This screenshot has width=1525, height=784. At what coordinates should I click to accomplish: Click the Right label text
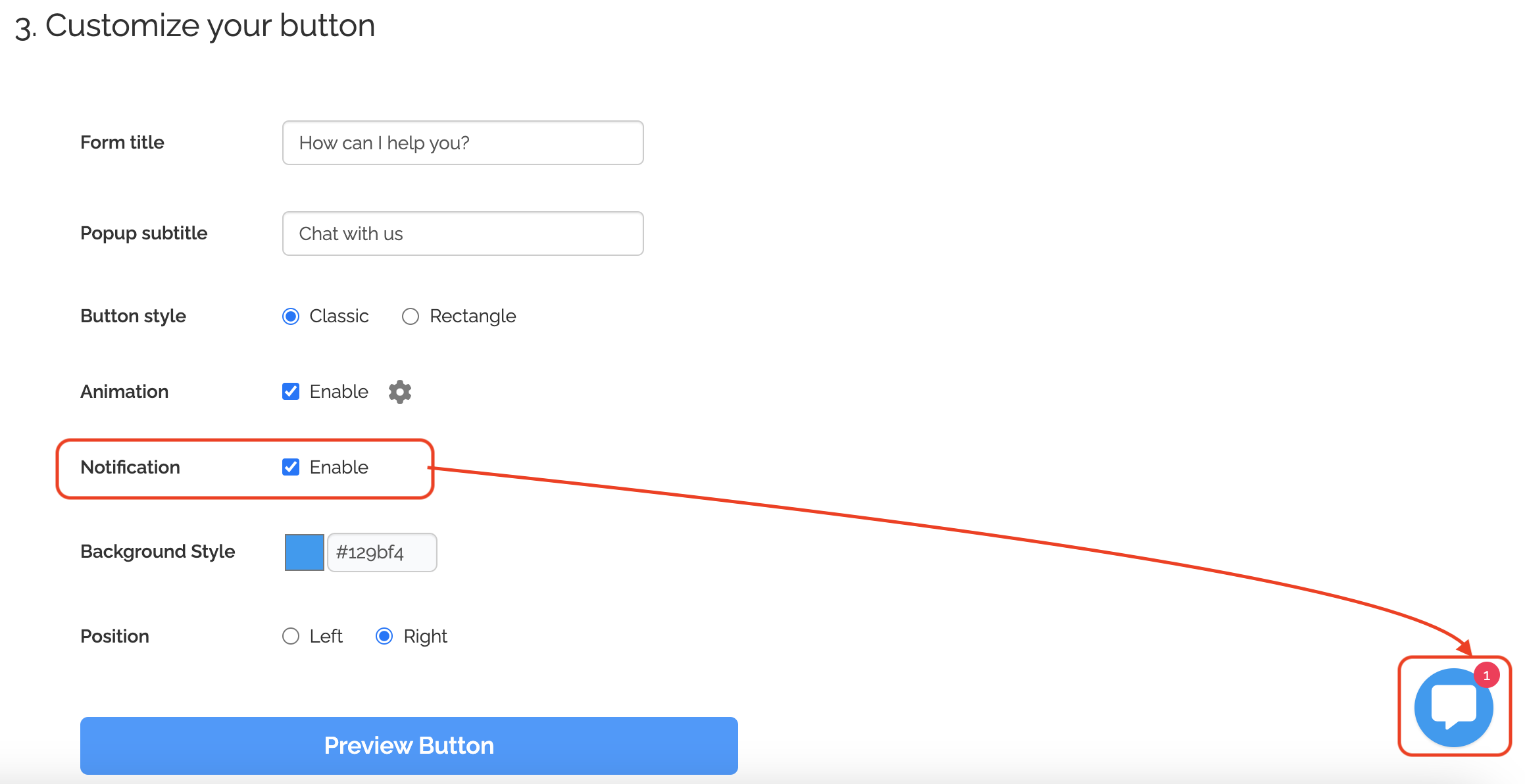coord(425,636)
